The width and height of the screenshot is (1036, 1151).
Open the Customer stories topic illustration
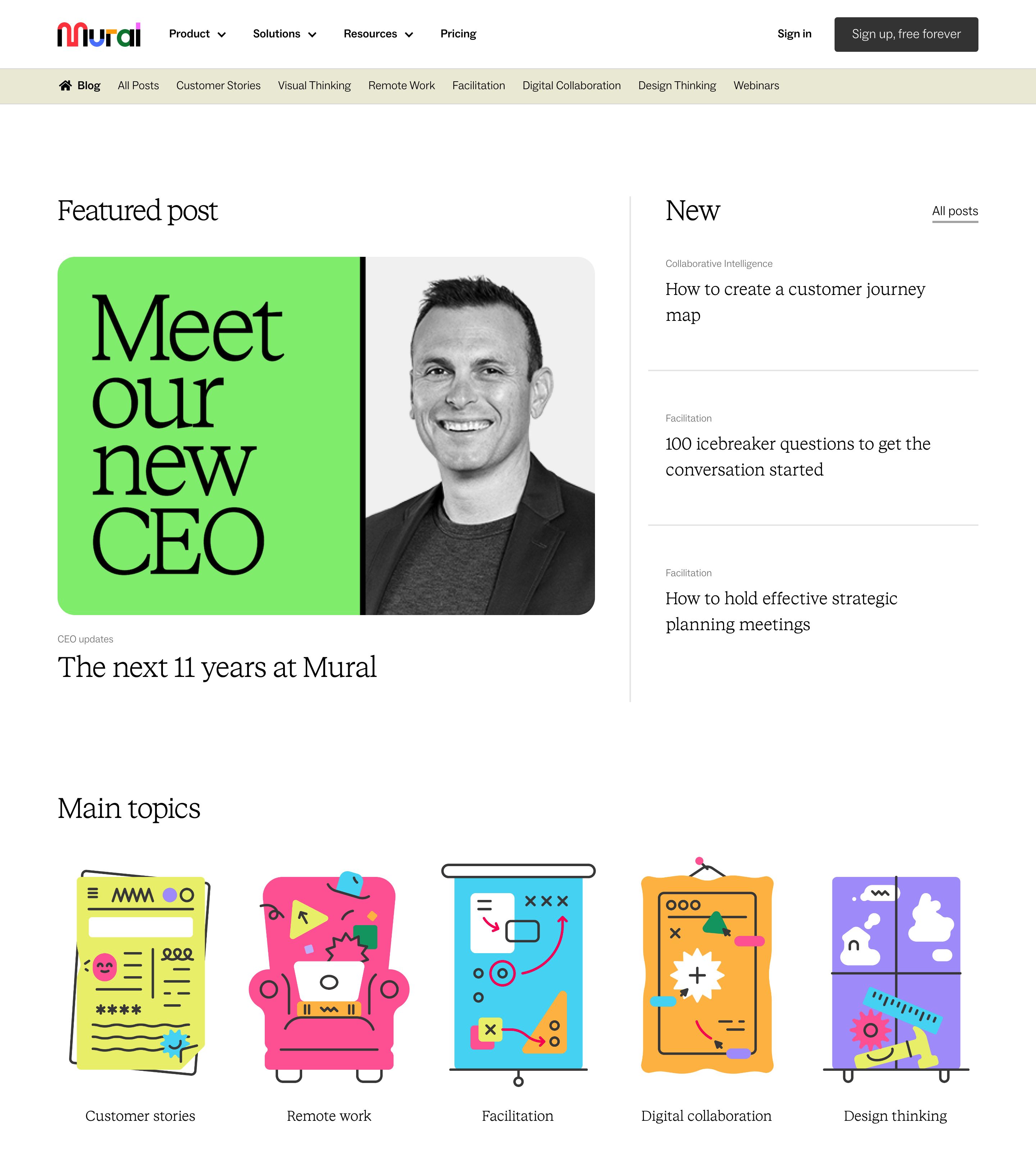(x=140, y=972)
